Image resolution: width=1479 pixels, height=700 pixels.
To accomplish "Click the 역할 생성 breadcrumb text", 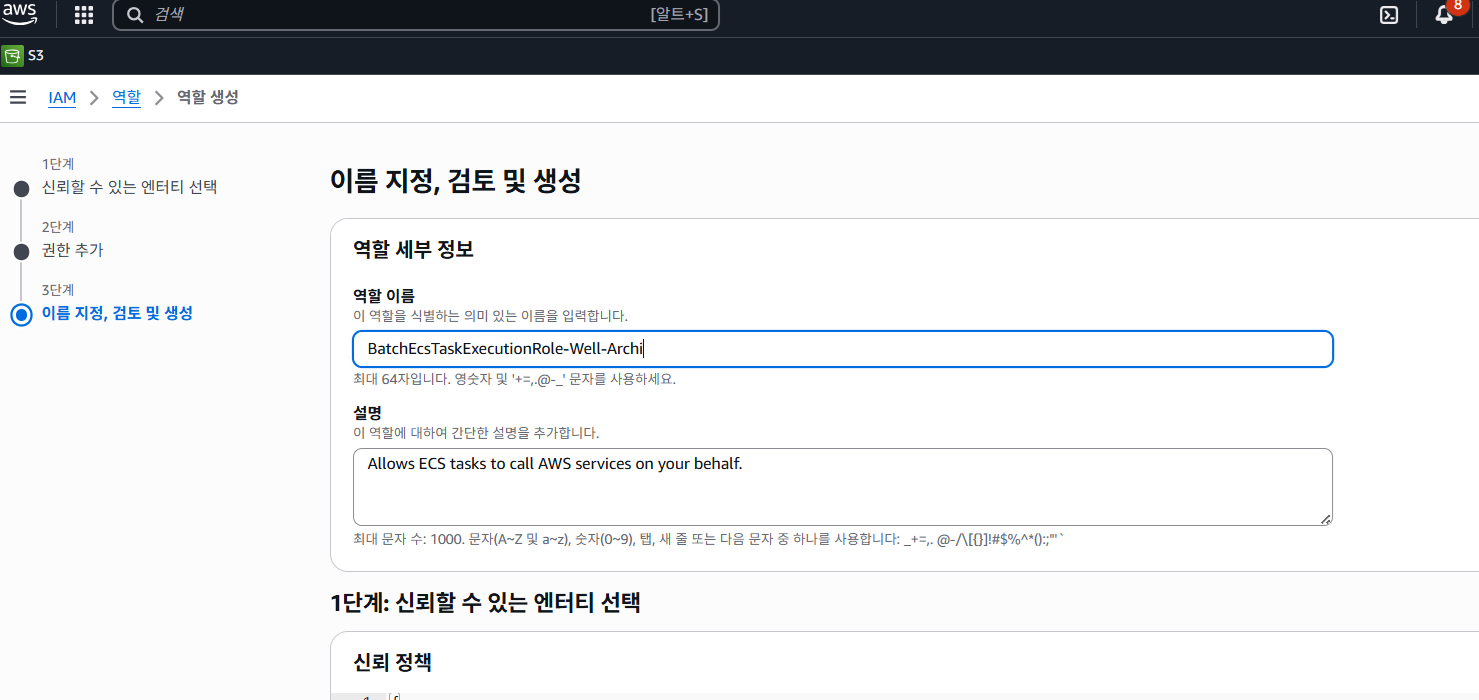I will click(x=207, y=98).
